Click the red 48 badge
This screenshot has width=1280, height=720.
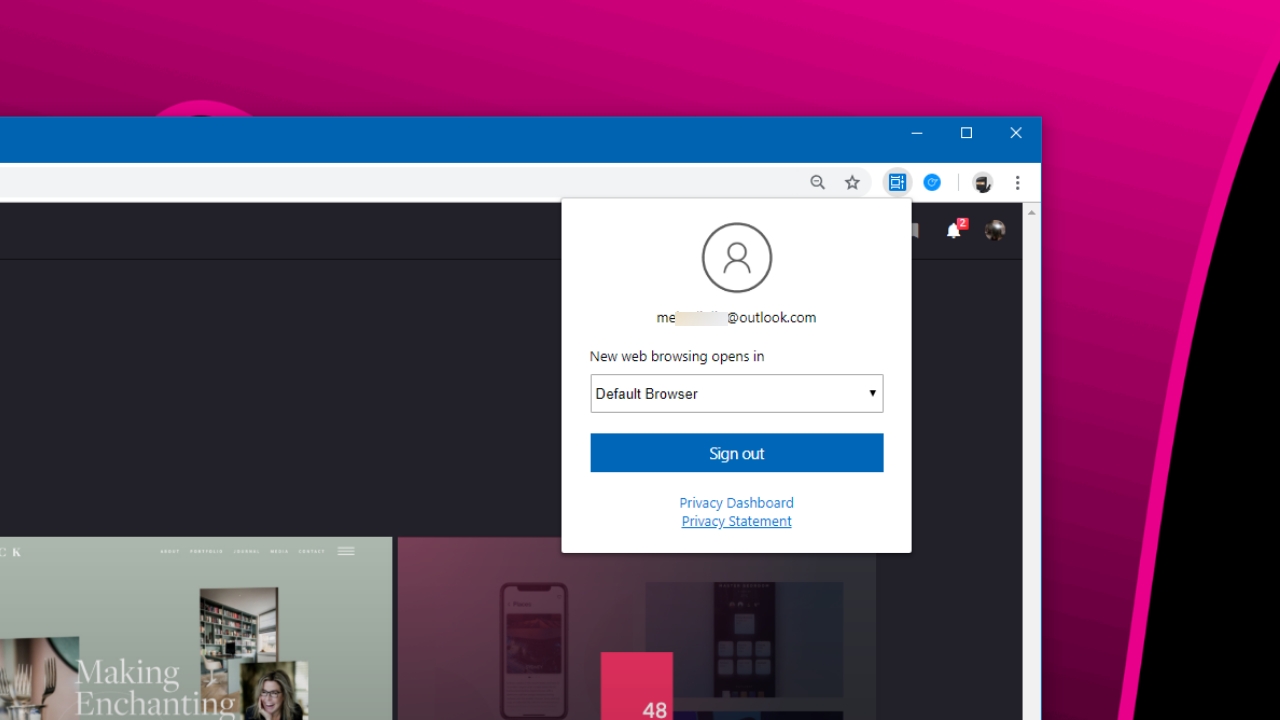pyautogui.click(x=637, y=686)
